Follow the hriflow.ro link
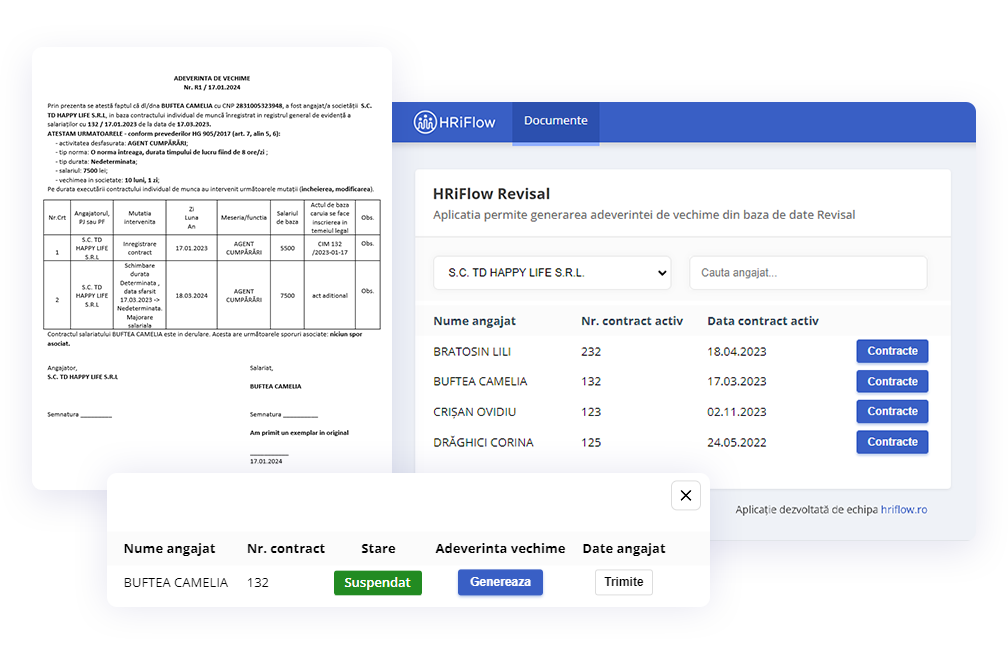The image size is (1008, 654). 903,509
